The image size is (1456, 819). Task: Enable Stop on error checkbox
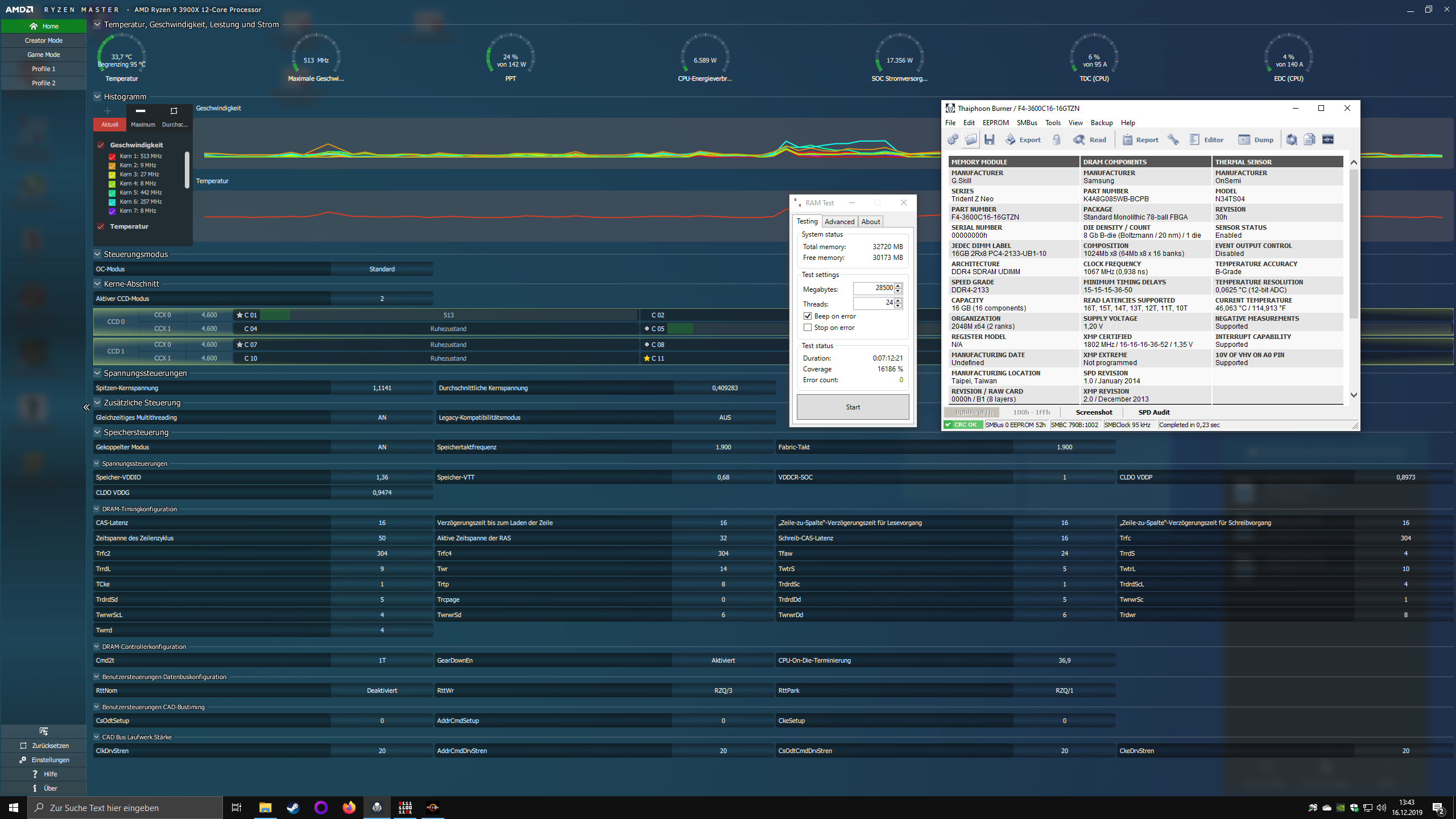click(808, 328)
